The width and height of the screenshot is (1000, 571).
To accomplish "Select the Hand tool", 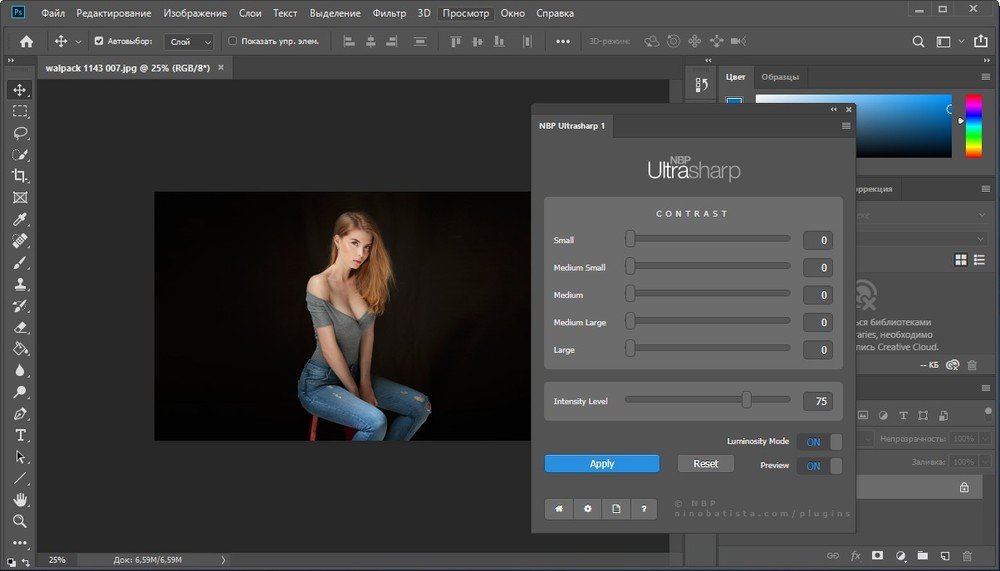I will coord(20,499).
